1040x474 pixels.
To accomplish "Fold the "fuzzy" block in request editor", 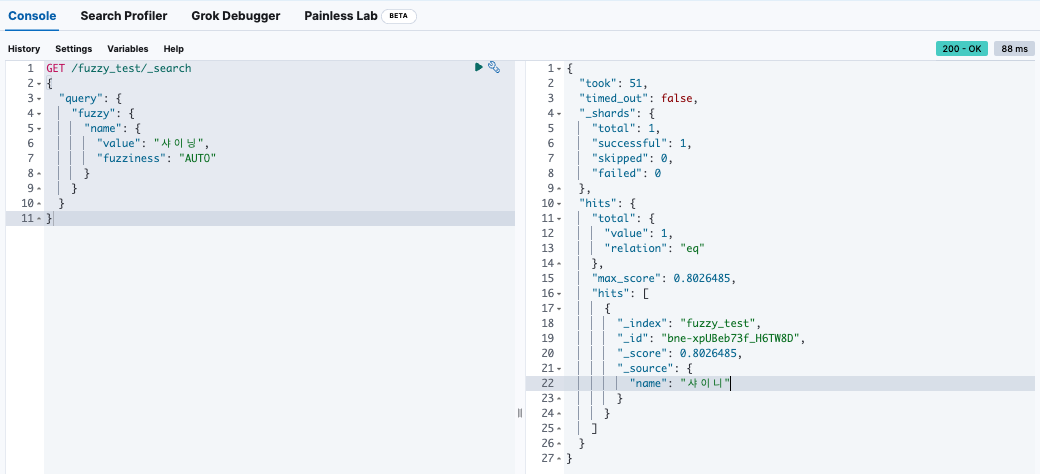I will (38, 113).
